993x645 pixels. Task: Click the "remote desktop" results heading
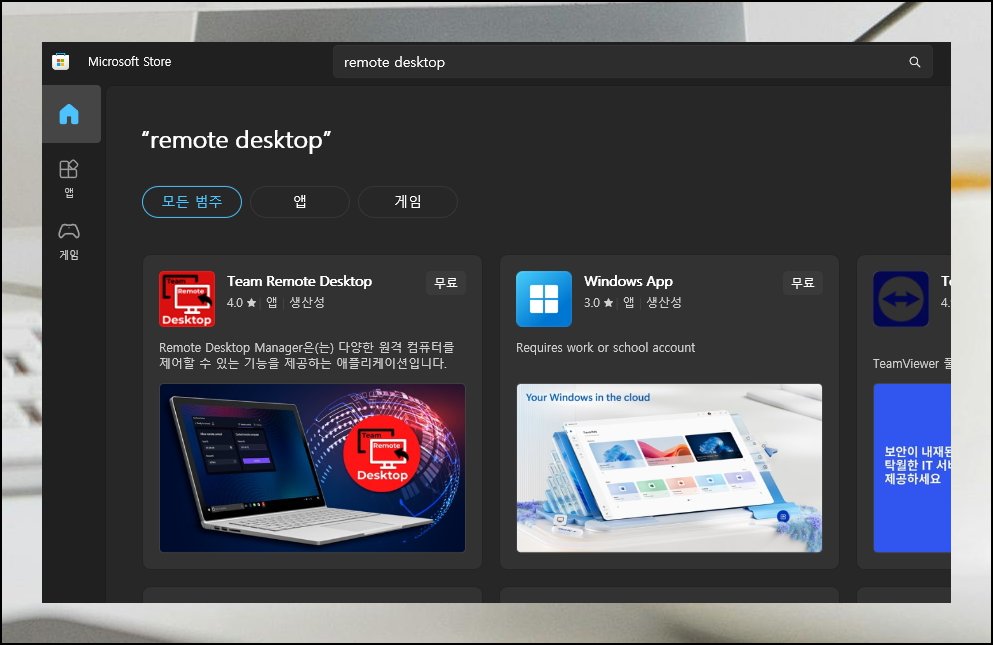(236, 140)
